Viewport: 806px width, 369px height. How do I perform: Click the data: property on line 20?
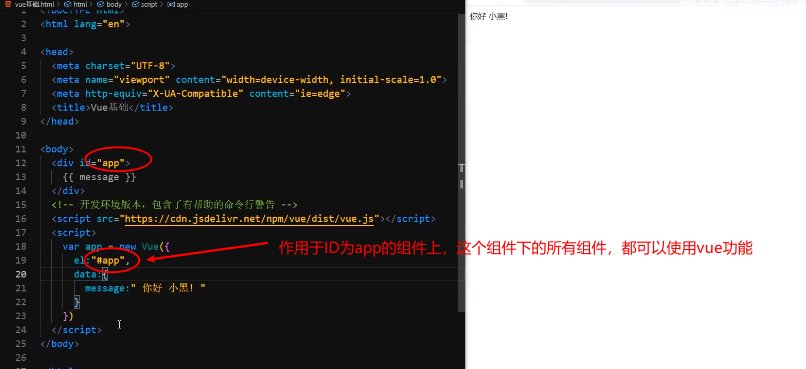pos(88,274)
